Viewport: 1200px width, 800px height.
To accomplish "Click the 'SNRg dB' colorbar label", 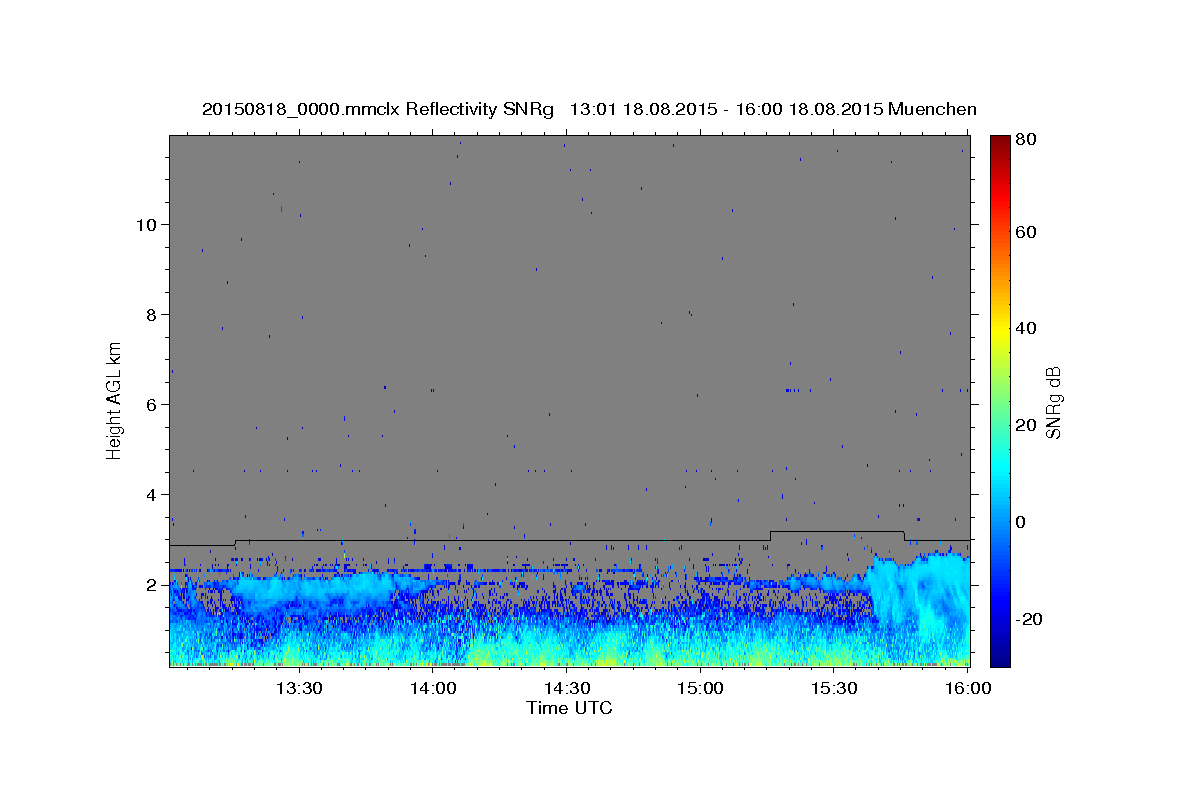I will (x=1054, y=402).
